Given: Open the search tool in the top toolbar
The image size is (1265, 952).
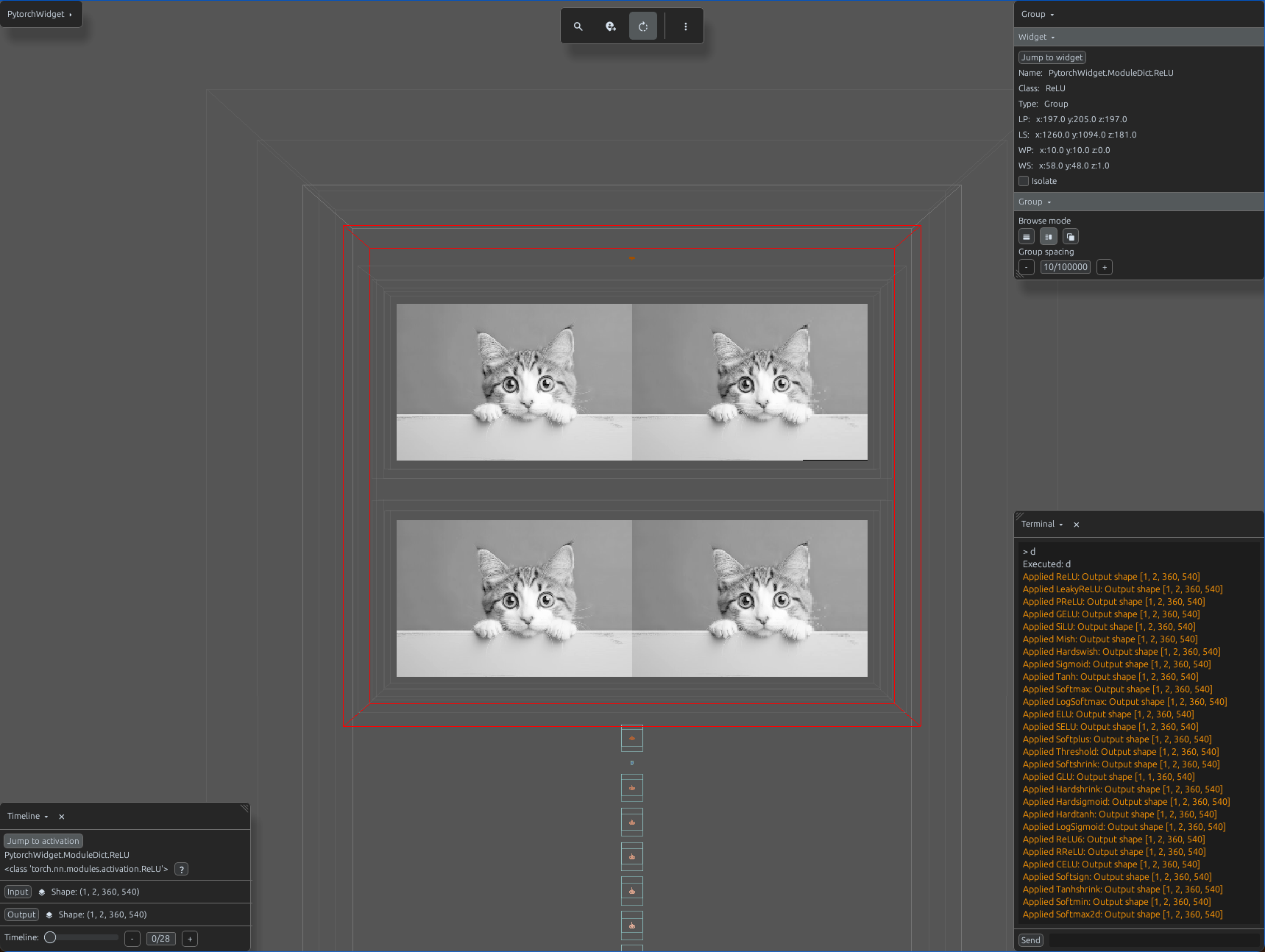Looking at the screenshot, I should click(x=578, y=26).
